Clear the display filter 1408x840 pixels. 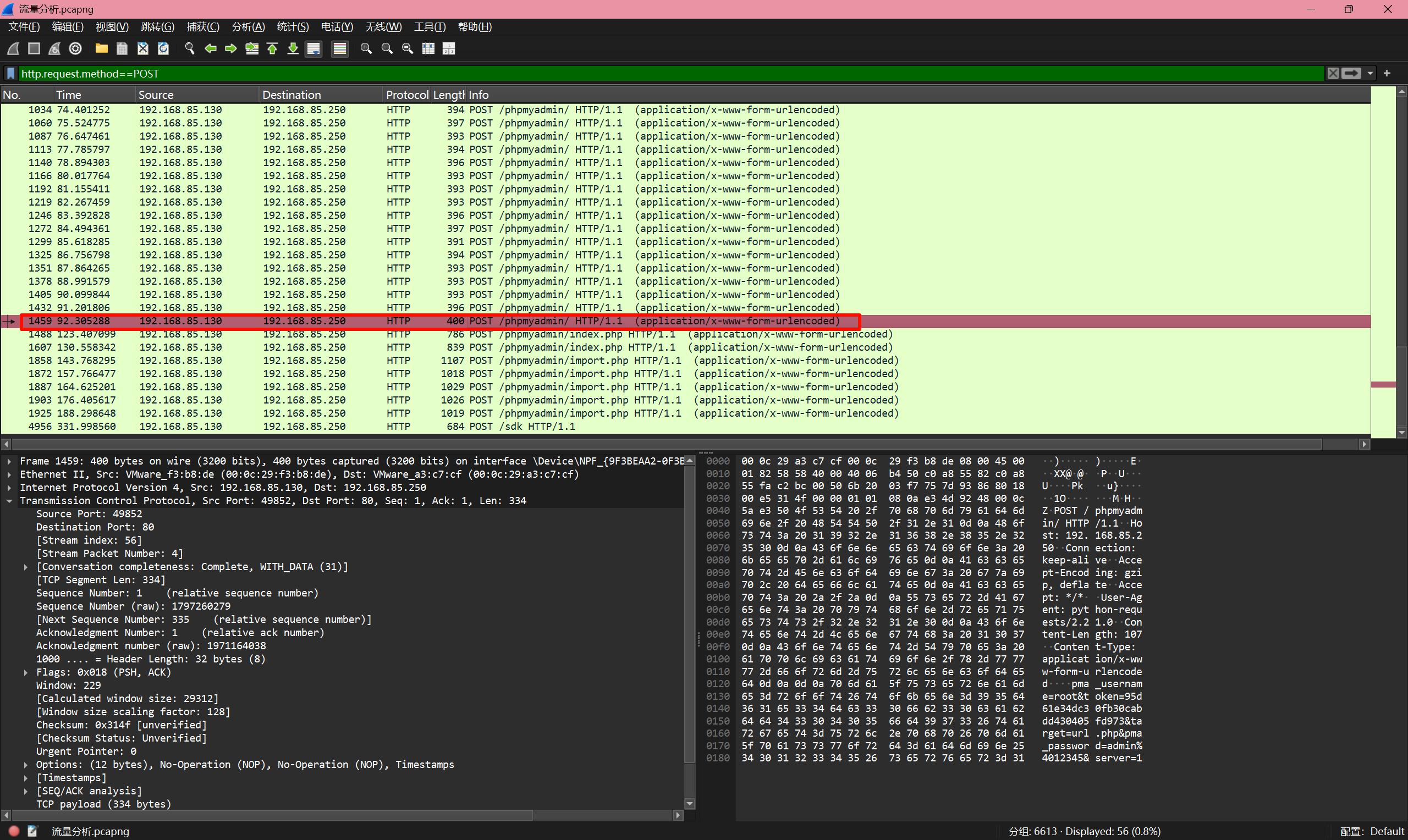(x=1333, y=74)
